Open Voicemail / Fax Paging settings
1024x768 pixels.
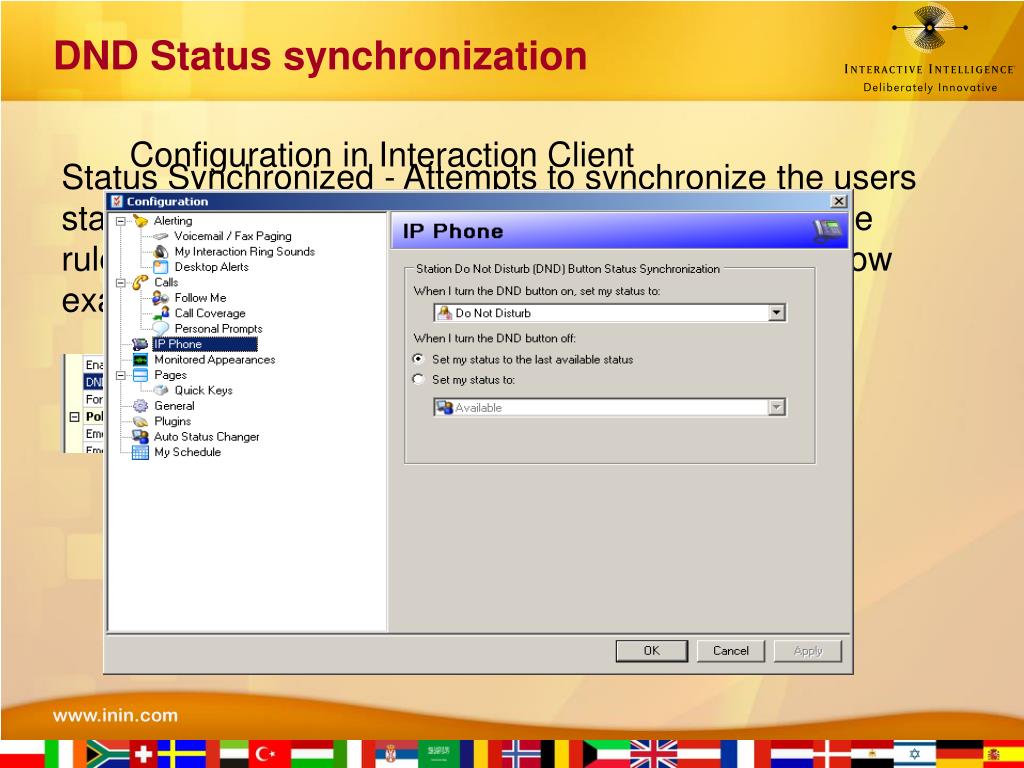coord(233,236)
